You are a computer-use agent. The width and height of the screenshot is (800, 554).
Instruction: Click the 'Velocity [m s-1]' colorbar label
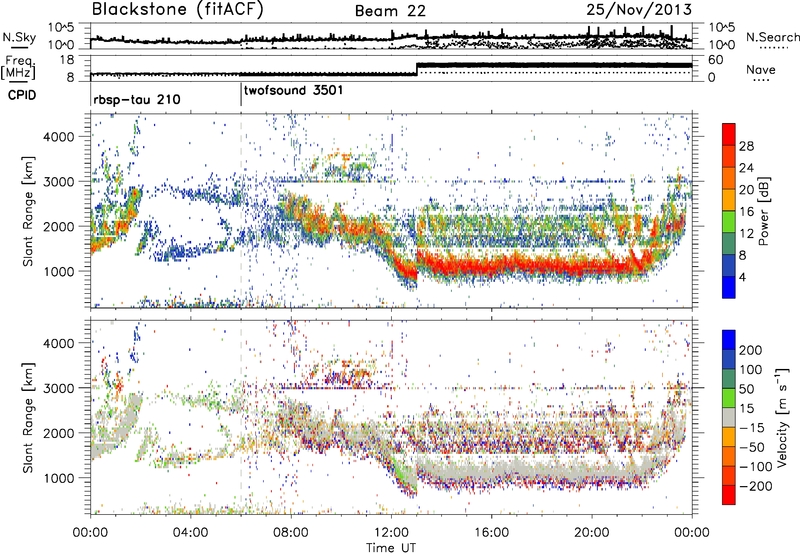(x=781, y=417)
